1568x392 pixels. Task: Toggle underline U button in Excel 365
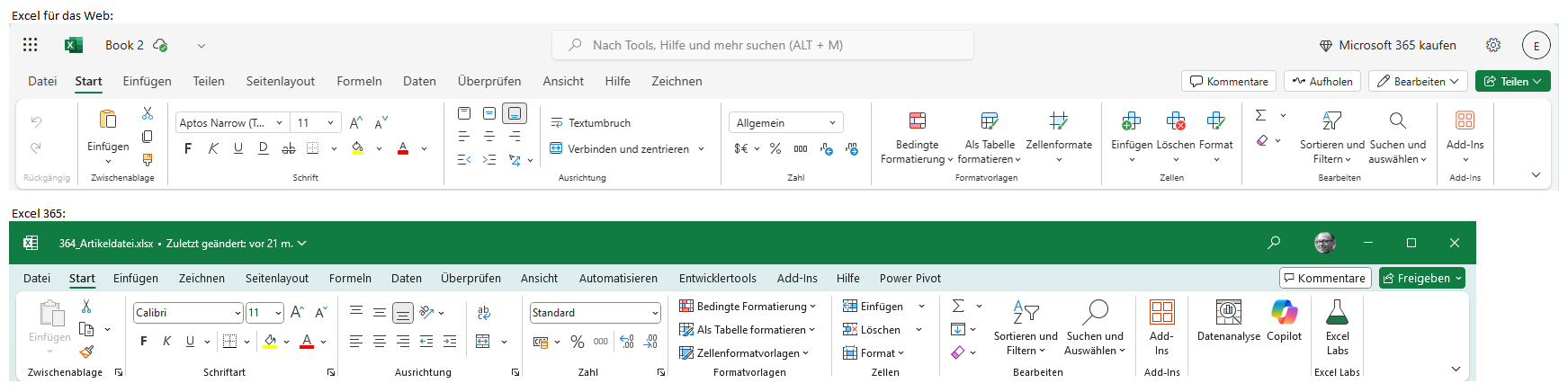[190, 341]
